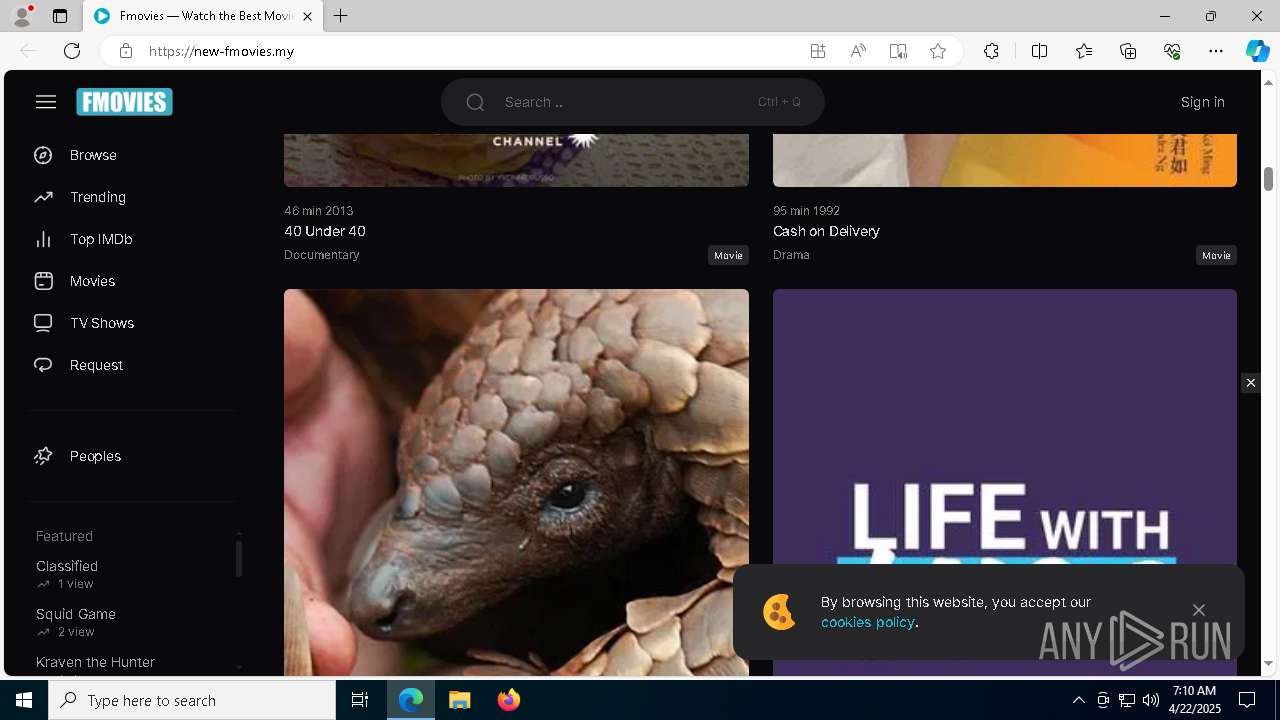
Task: Open the cookies policy link
Action: 867,622
